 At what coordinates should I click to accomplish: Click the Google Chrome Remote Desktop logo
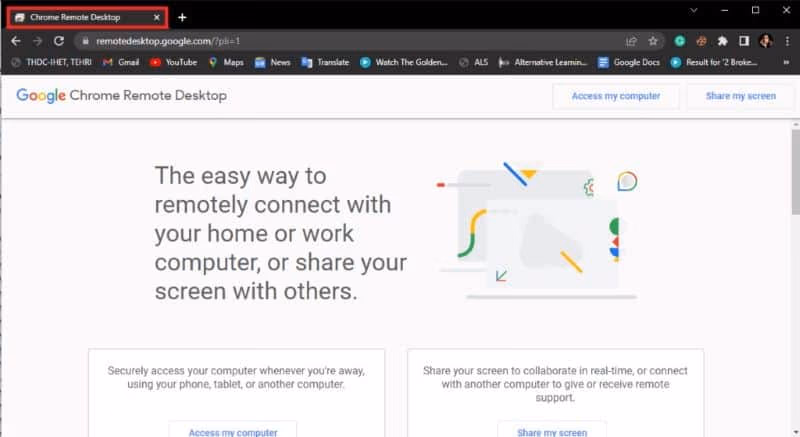[121, 95]
